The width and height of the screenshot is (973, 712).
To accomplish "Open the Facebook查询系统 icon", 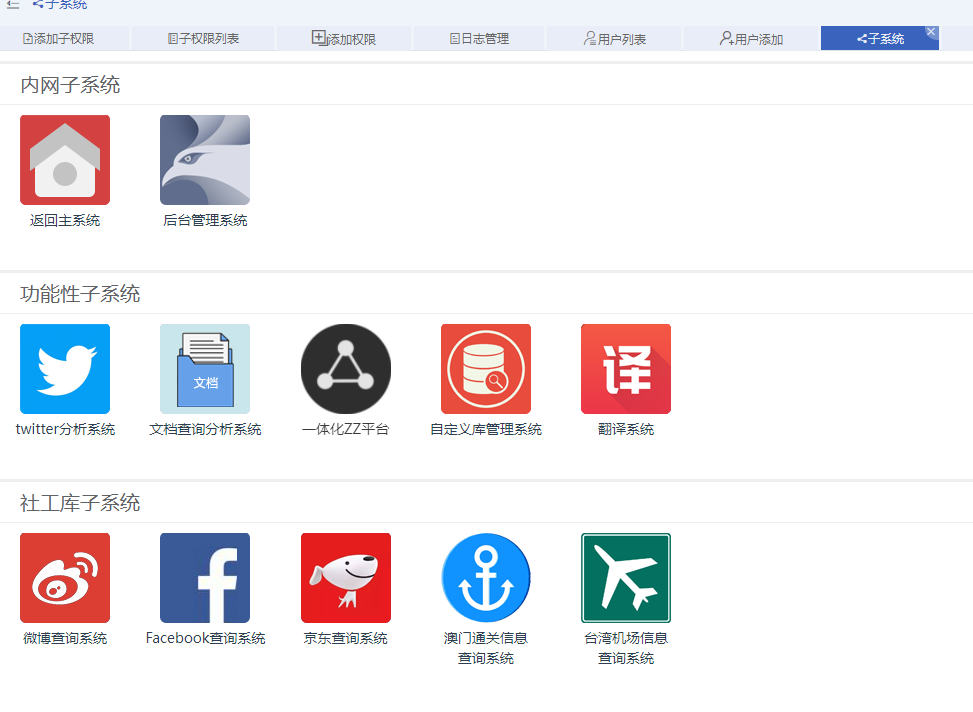I will 205,578.
